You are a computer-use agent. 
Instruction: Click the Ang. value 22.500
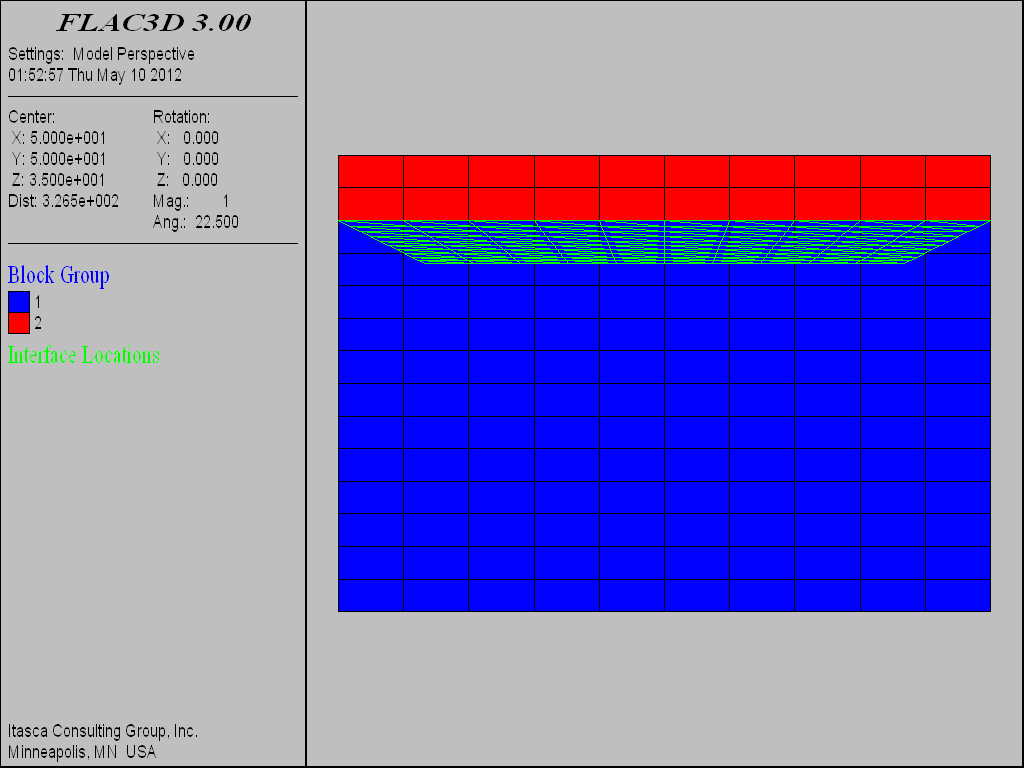click(216, 222)
